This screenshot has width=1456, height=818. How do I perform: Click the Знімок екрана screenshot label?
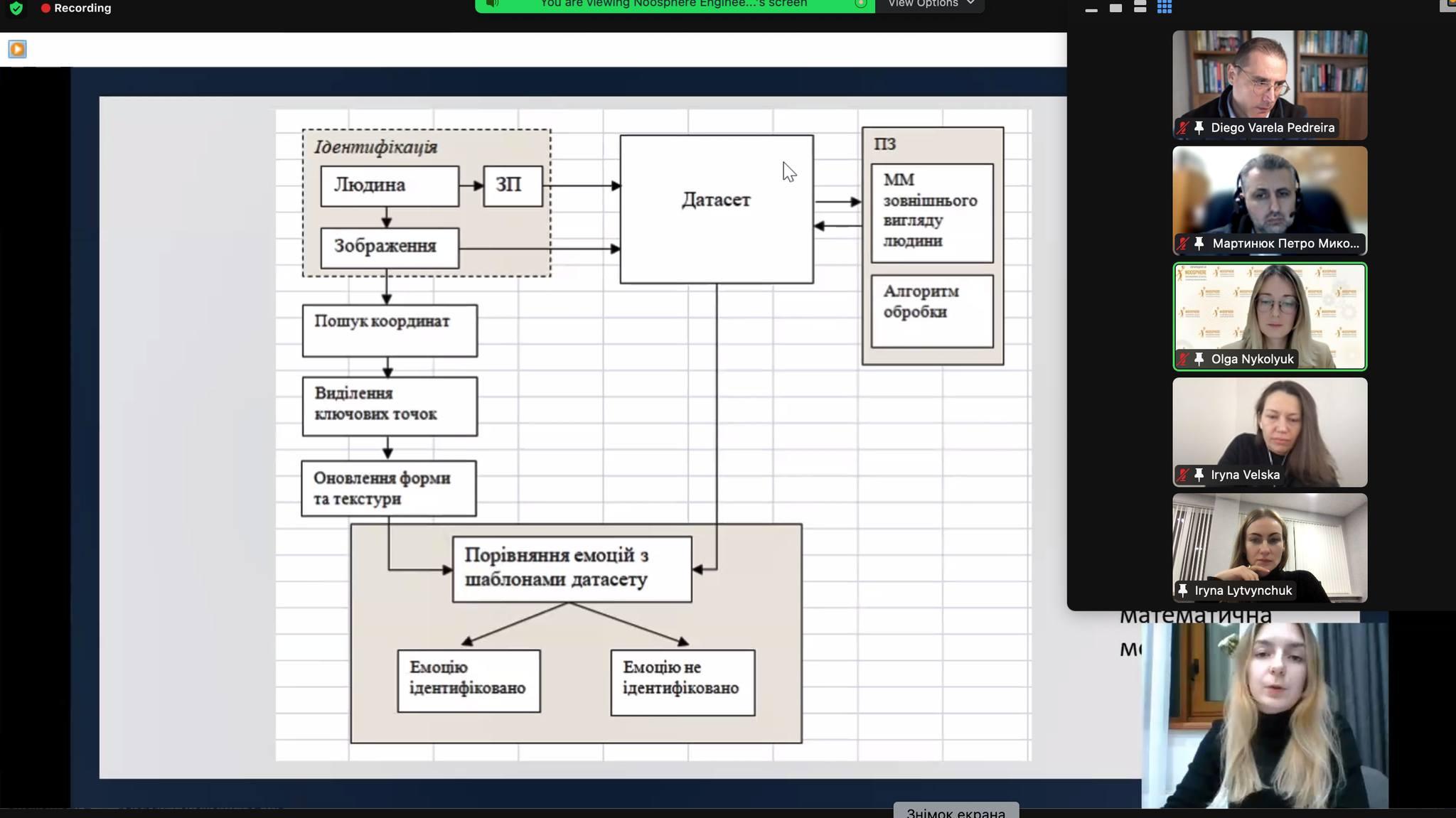(x=955, y=812)
